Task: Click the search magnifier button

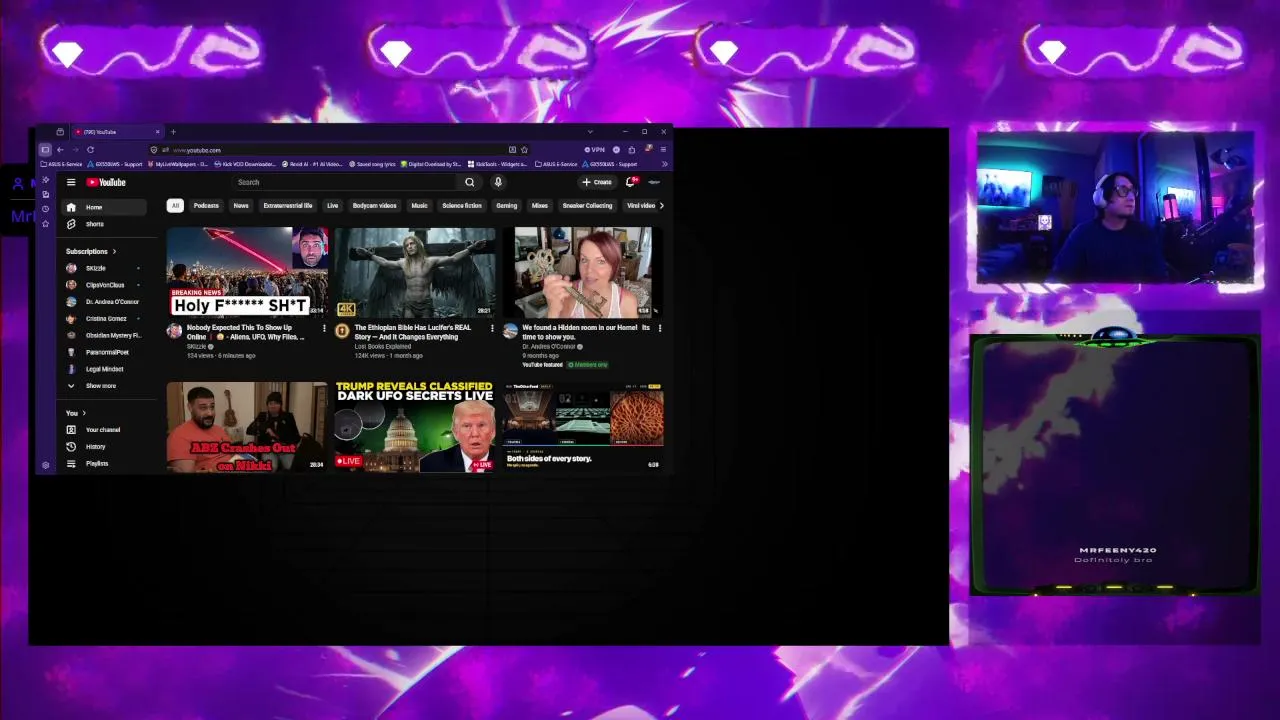Action: pos(469,182)
